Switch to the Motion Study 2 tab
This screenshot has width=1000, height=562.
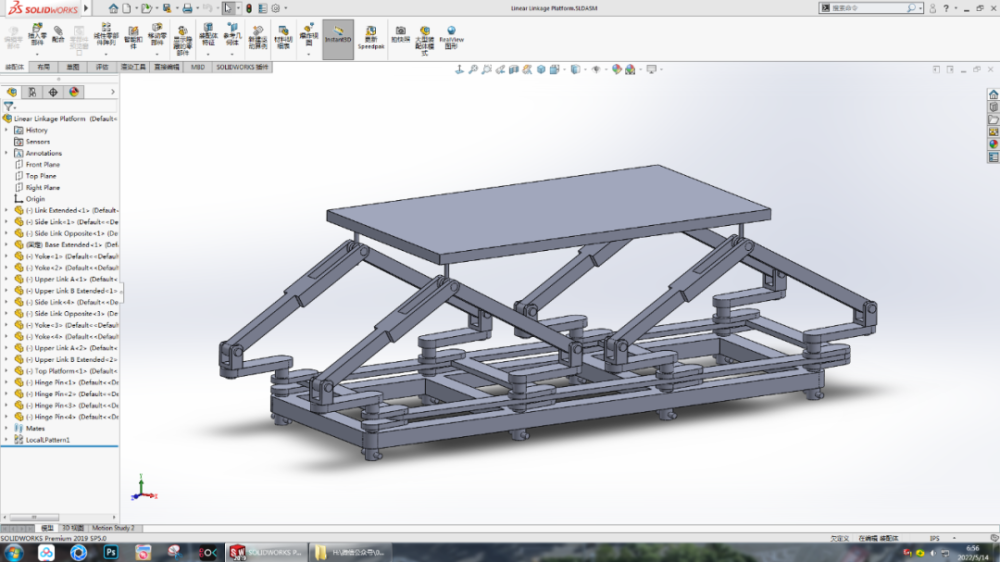(113, 528)
